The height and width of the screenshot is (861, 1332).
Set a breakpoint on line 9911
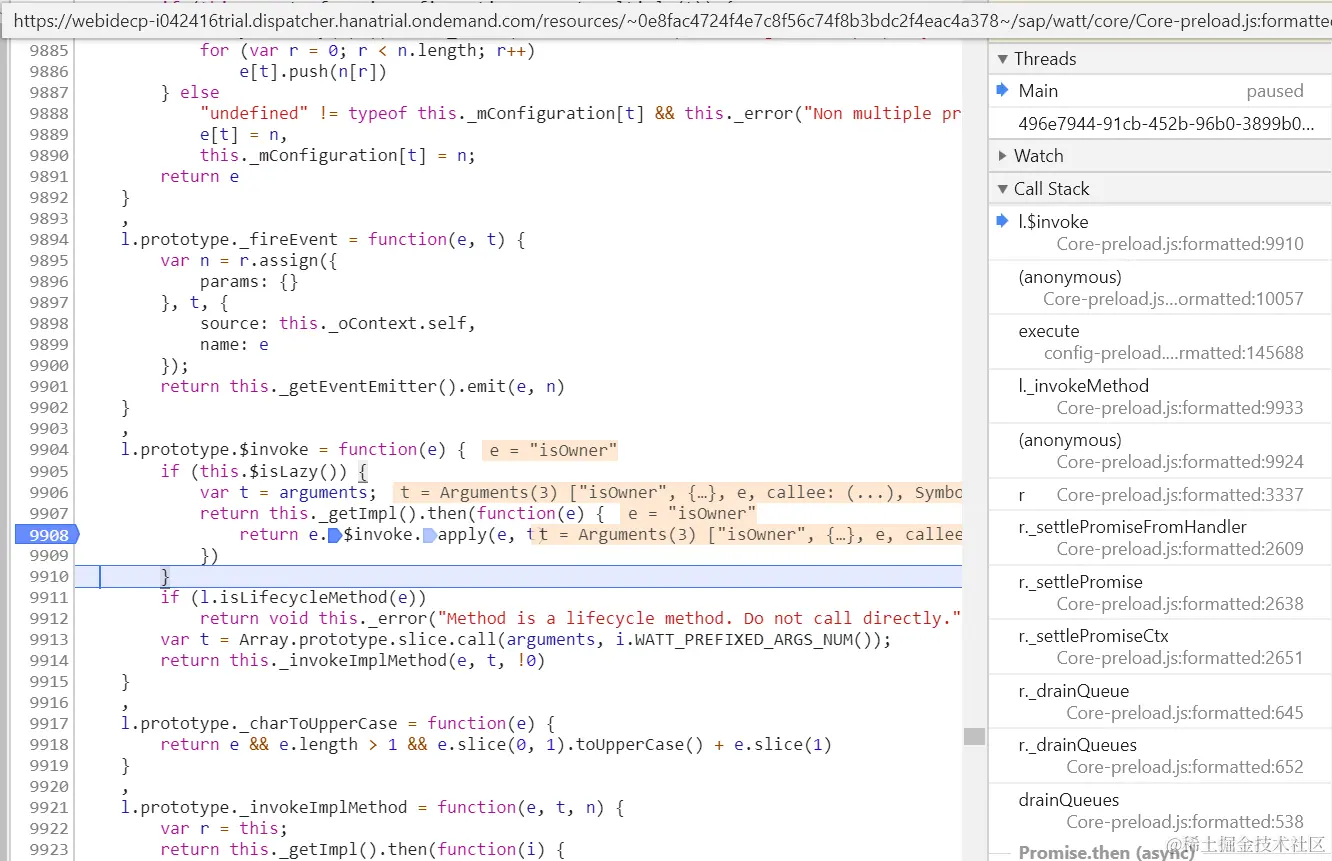(49, 597)
